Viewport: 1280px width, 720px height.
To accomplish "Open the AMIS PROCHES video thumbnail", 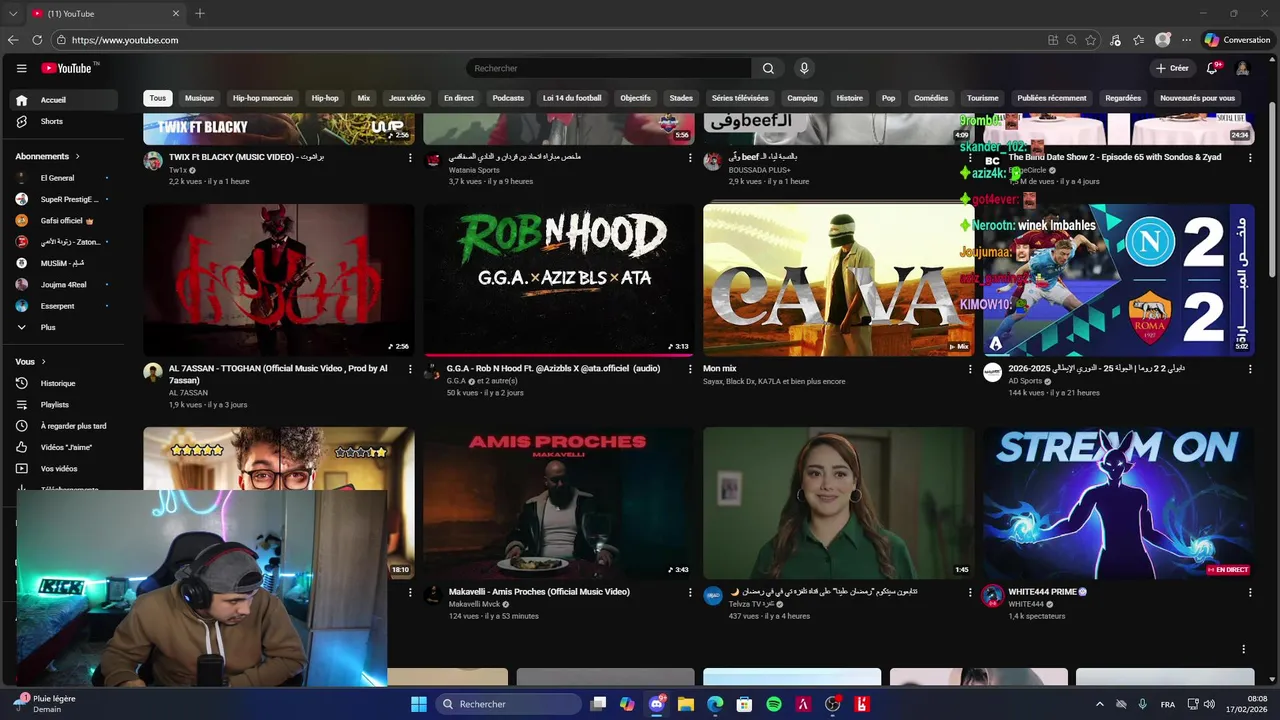I will coord(558,503).
